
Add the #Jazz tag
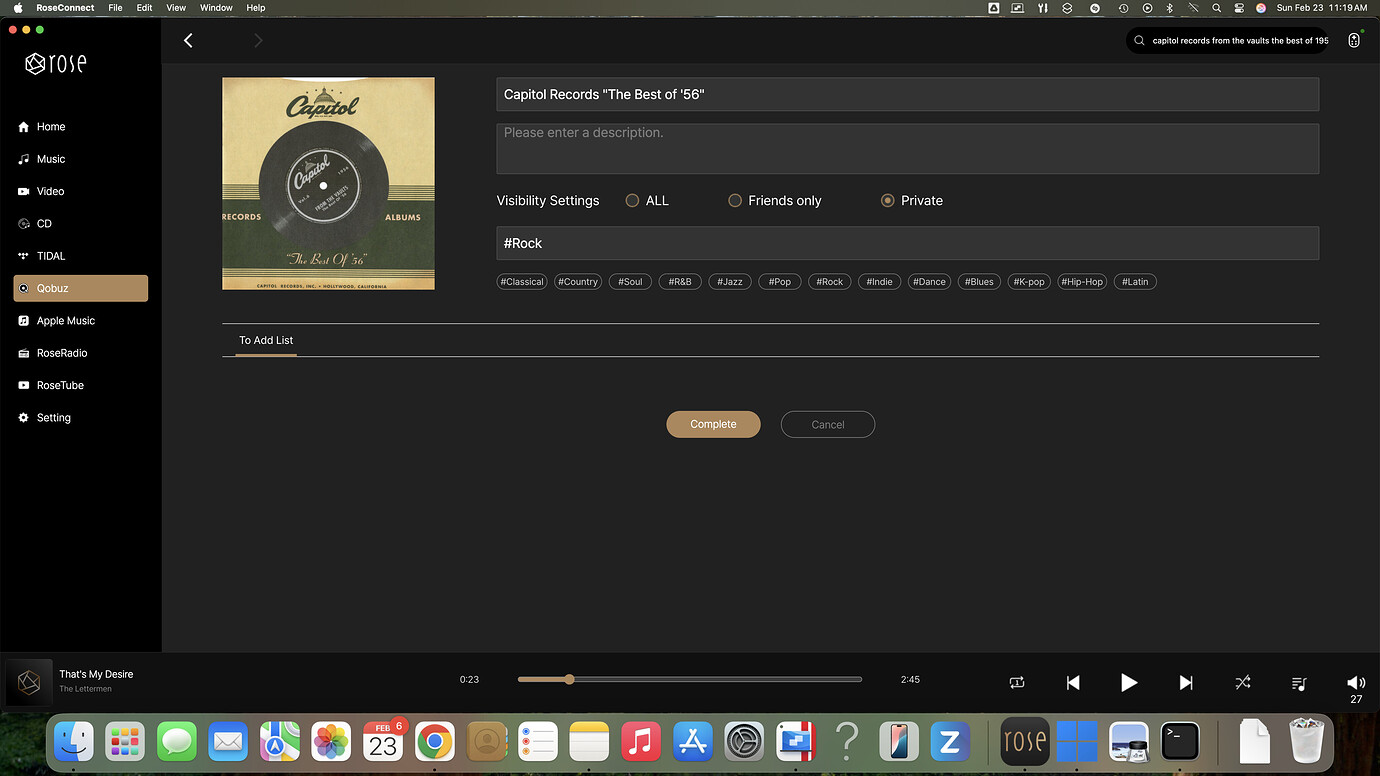point(731,282)
